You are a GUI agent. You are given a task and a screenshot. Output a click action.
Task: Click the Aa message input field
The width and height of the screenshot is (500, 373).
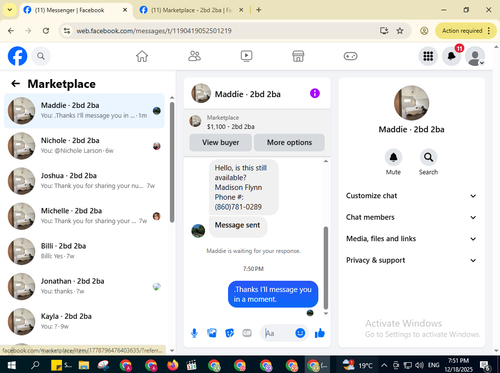tap(279, 333)
